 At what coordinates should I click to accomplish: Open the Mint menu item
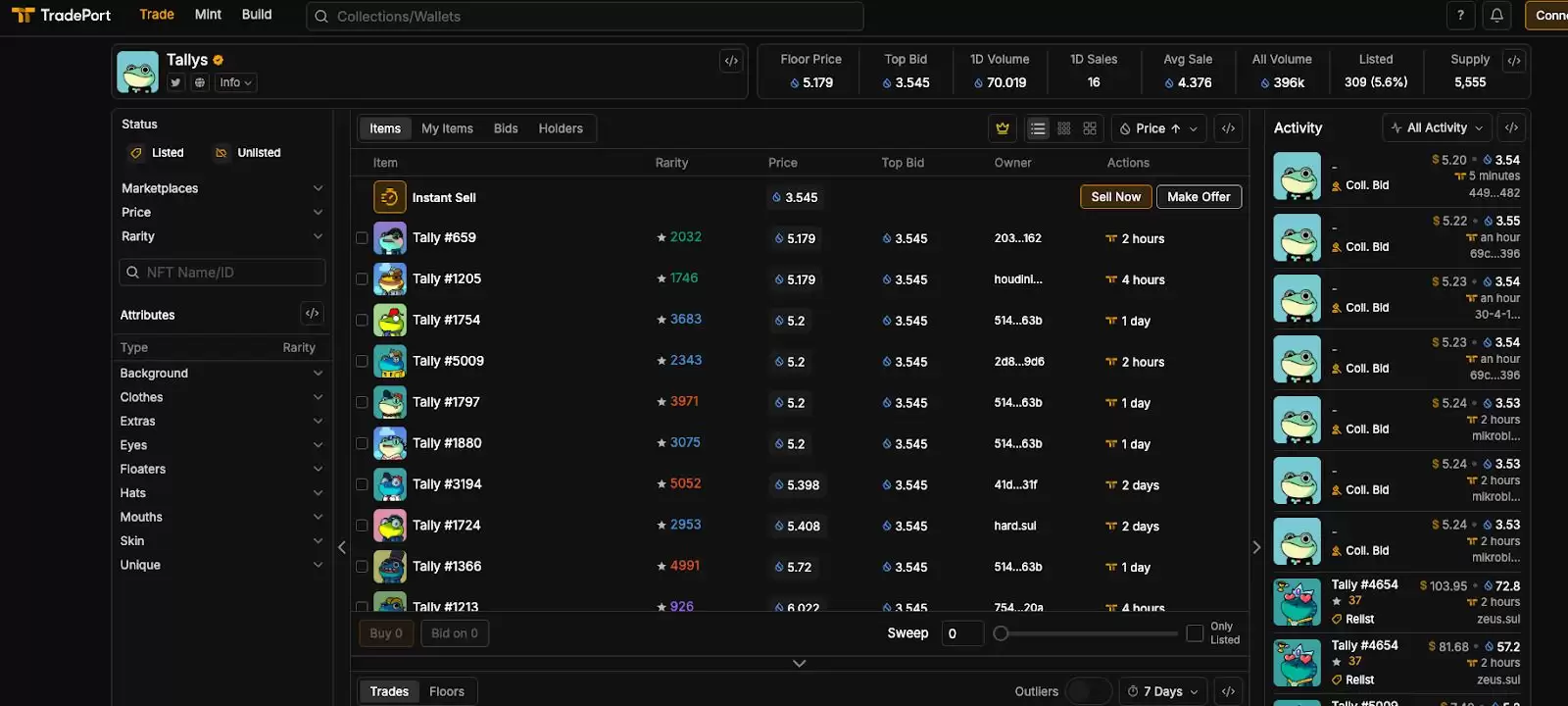point(208,15)
